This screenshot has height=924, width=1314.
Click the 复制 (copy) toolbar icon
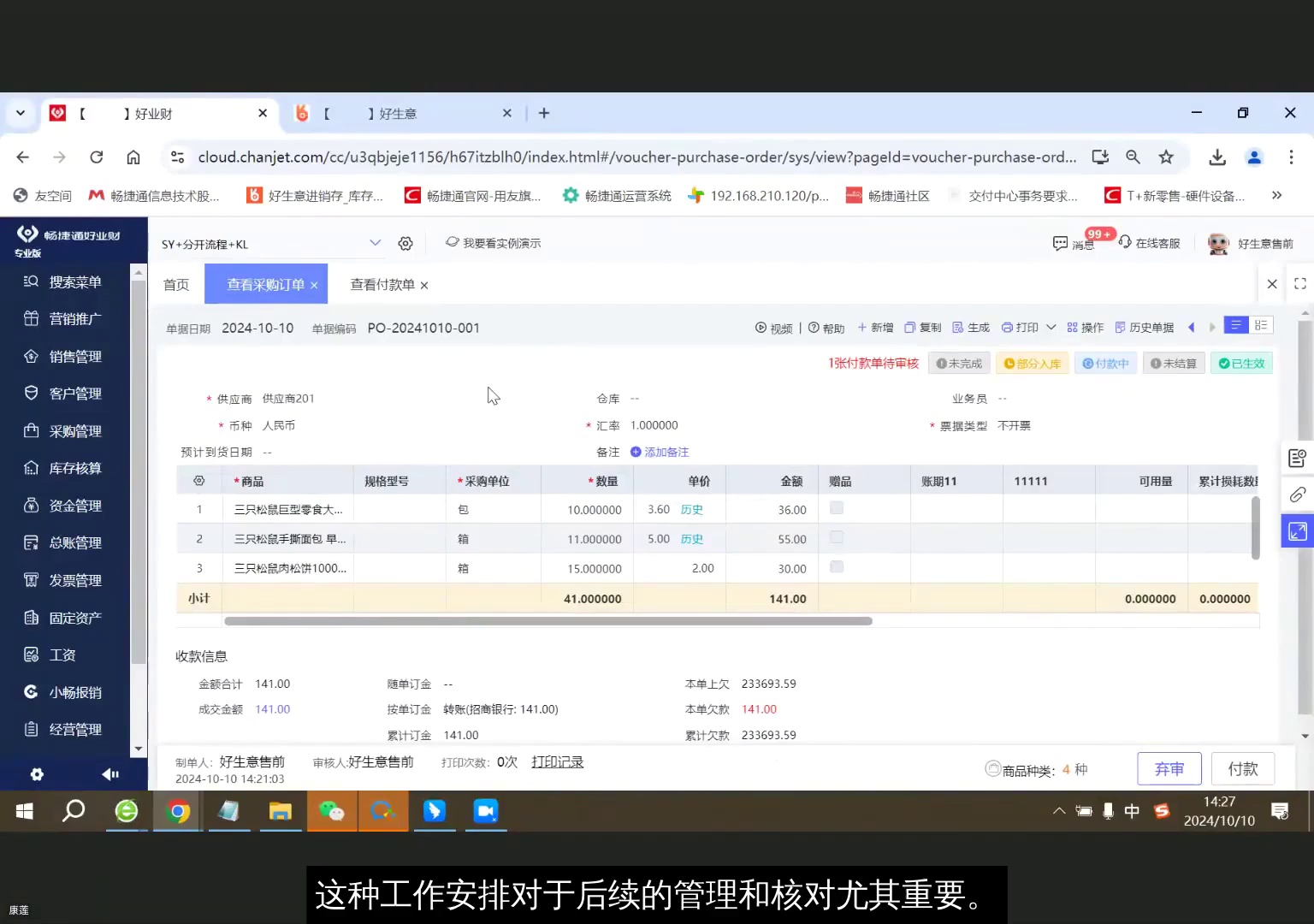[x=924, y=327]
